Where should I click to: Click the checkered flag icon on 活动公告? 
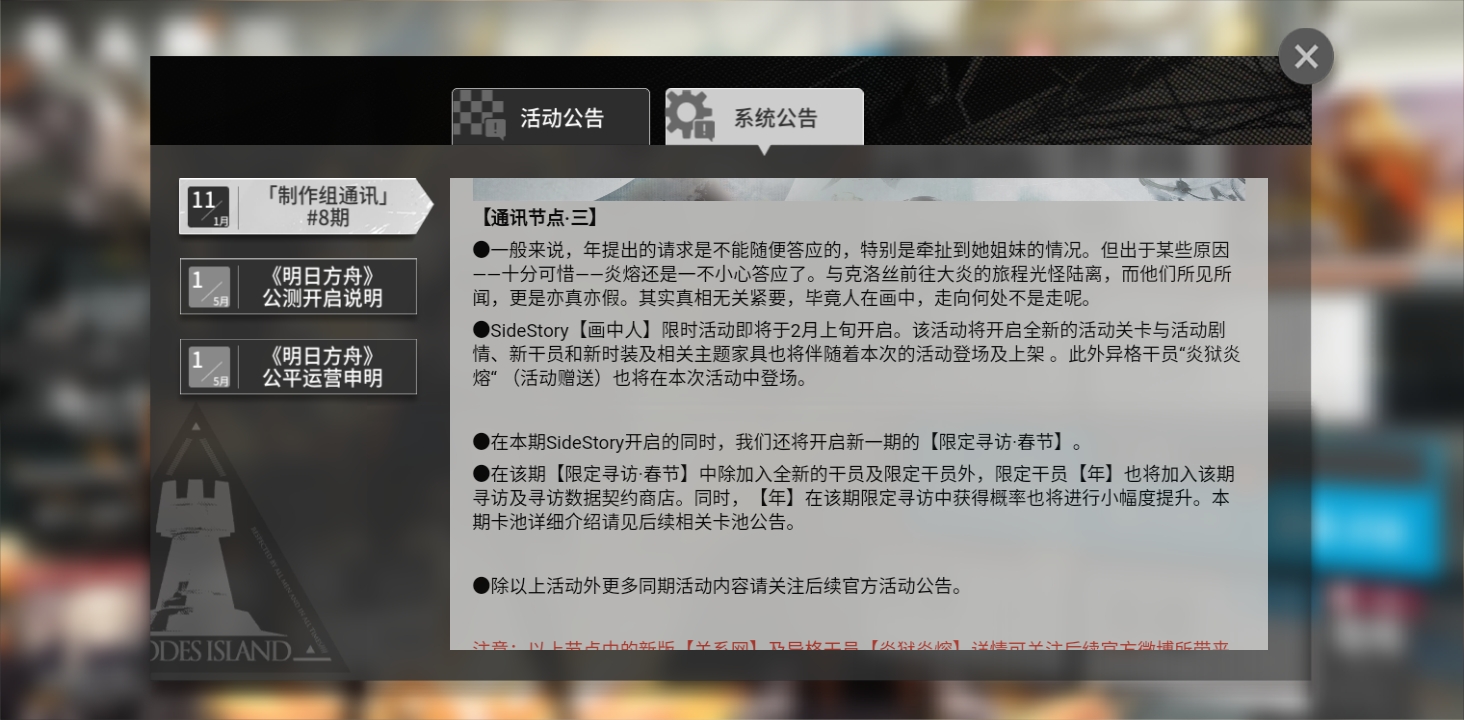click(479, 115)
